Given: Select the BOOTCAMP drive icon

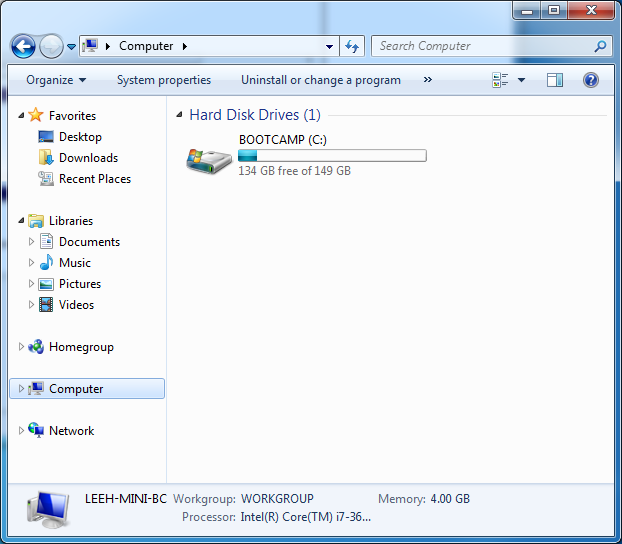Looking at the screenshot, I should (209, 160).
